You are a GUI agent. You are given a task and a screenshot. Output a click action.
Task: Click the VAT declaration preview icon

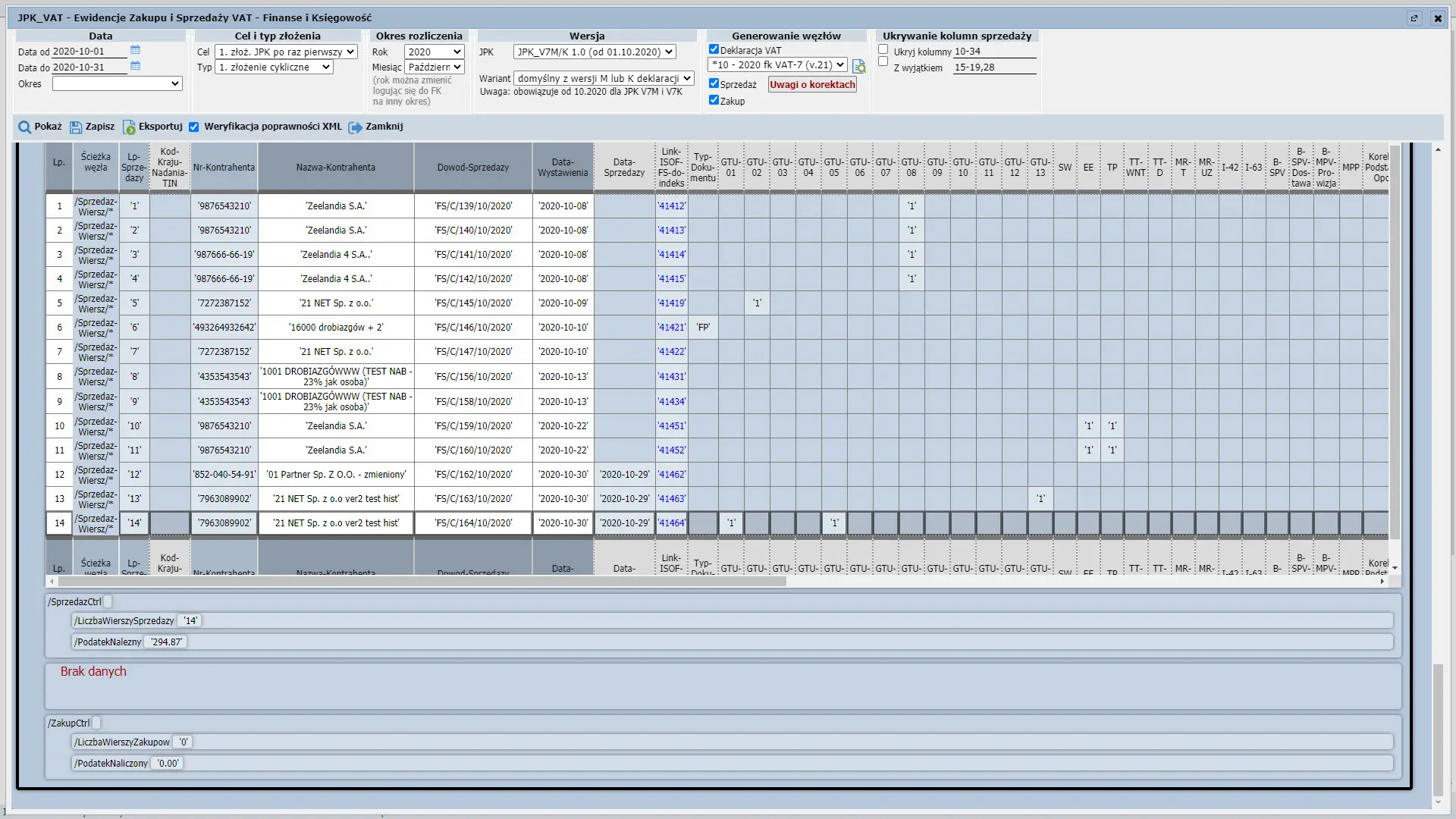tap(858, 67)
